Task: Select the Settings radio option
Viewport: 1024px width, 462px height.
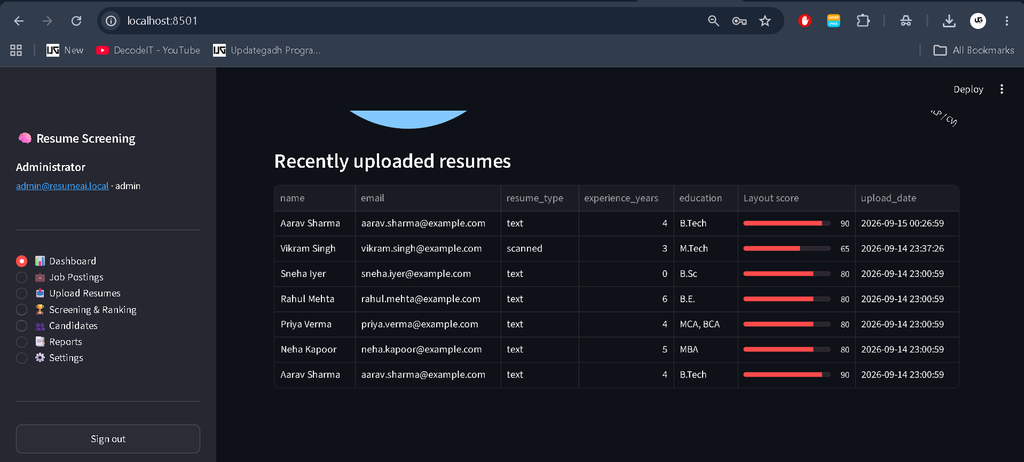Action: (22, 358)
